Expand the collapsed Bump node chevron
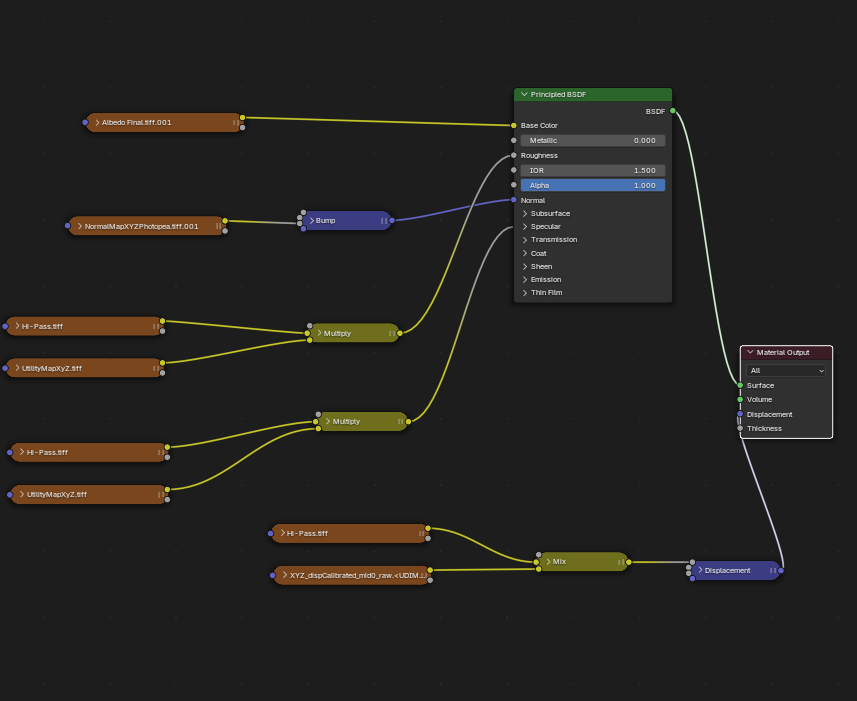The image size is (857, 701). click(x=312, y=221)
